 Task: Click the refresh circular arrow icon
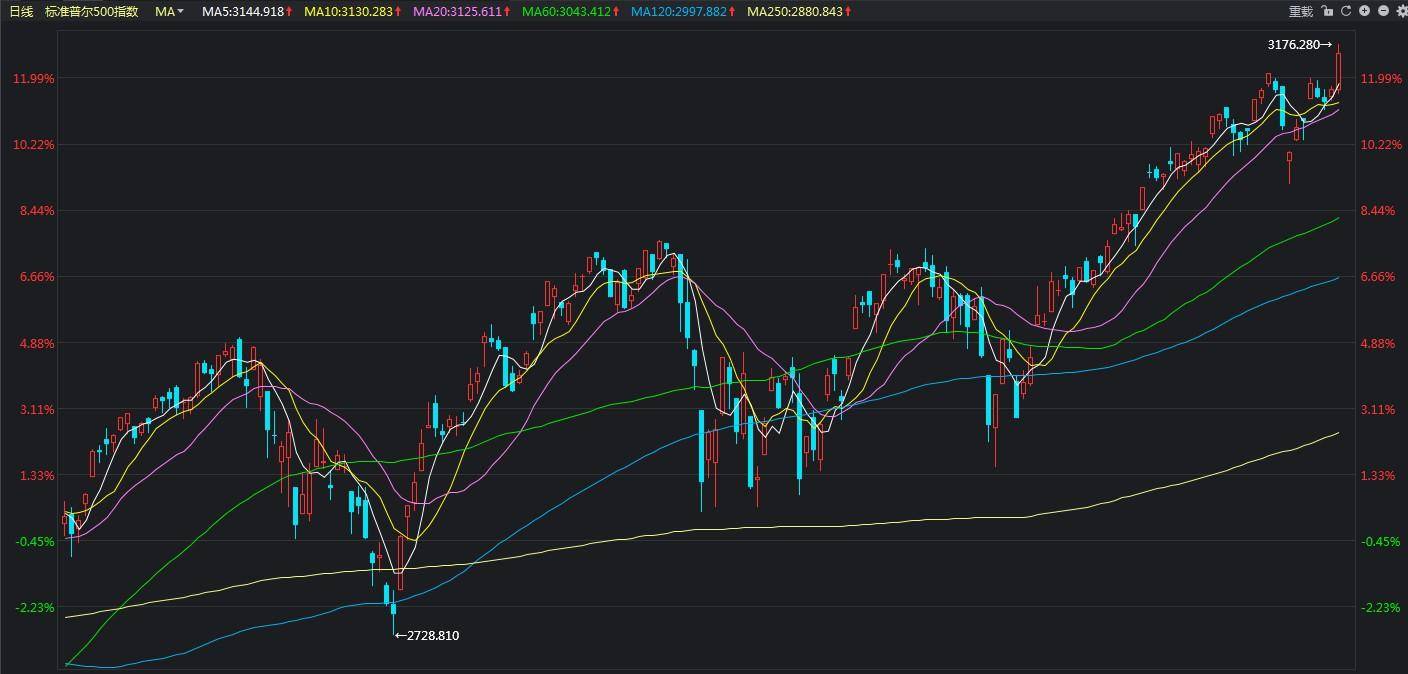[1346, 11]
